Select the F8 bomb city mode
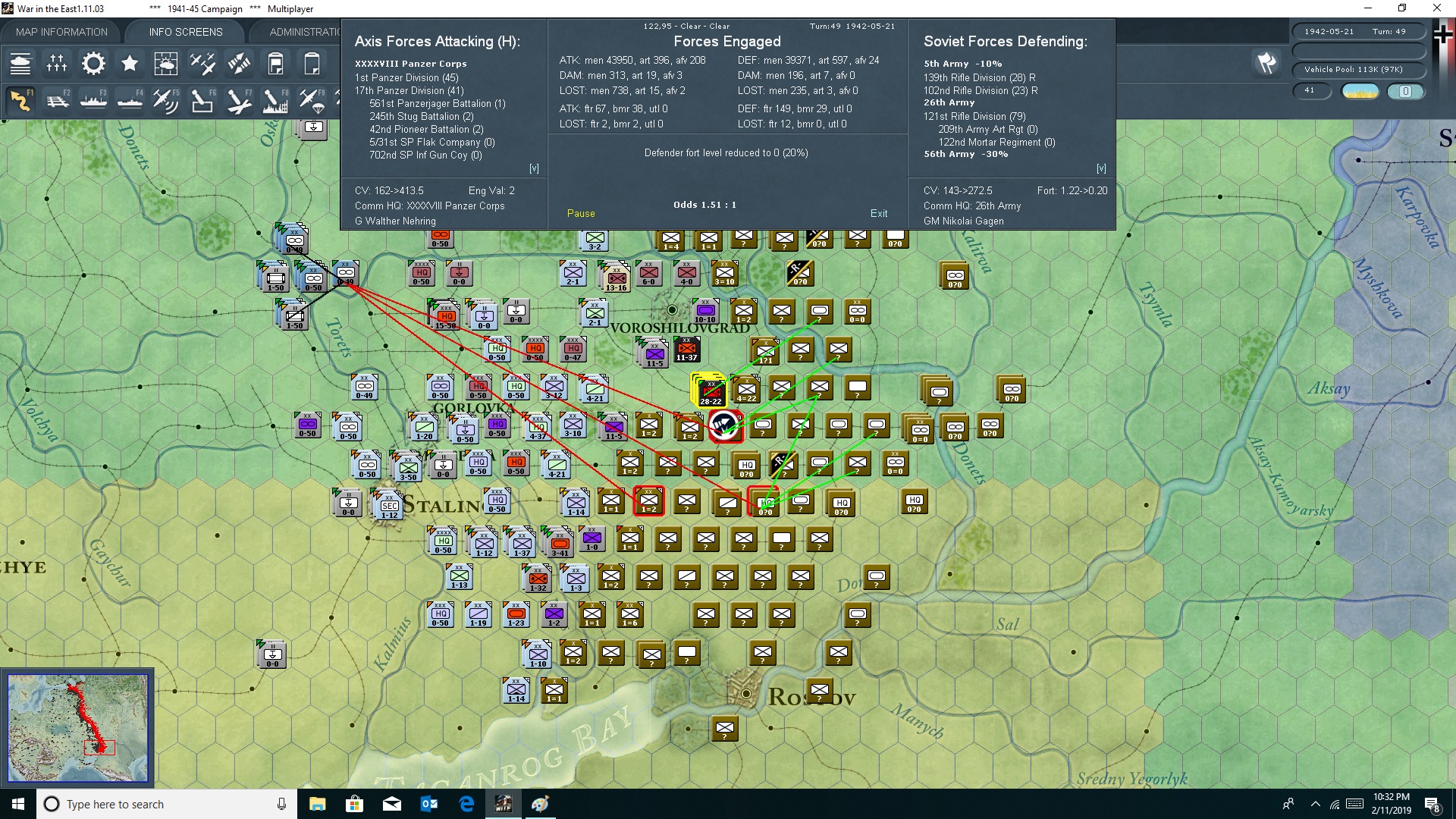 pyautogui.click(x=275, y=100)
